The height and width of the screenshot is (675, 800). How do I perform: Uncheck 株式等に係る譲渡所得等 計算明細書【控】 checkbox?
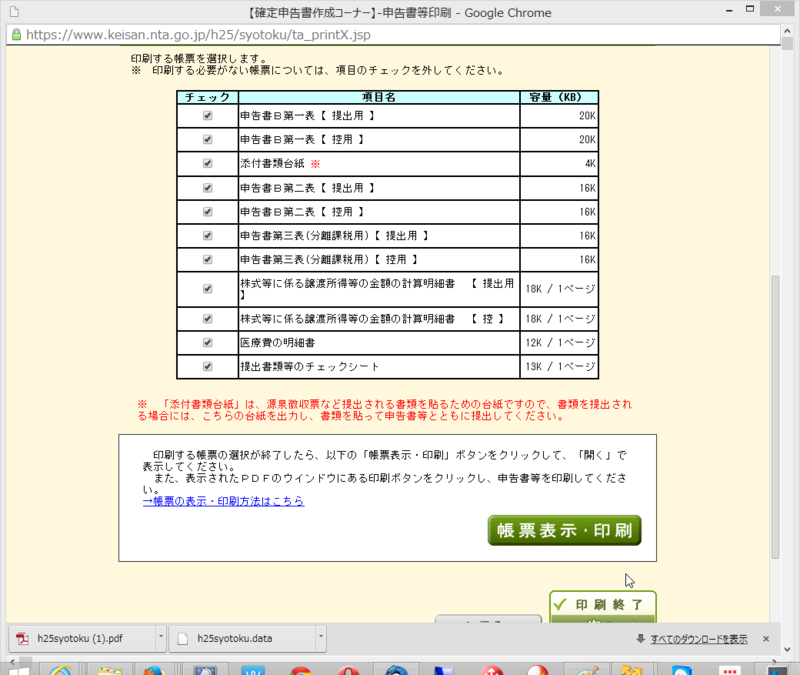tap(207, 319)
